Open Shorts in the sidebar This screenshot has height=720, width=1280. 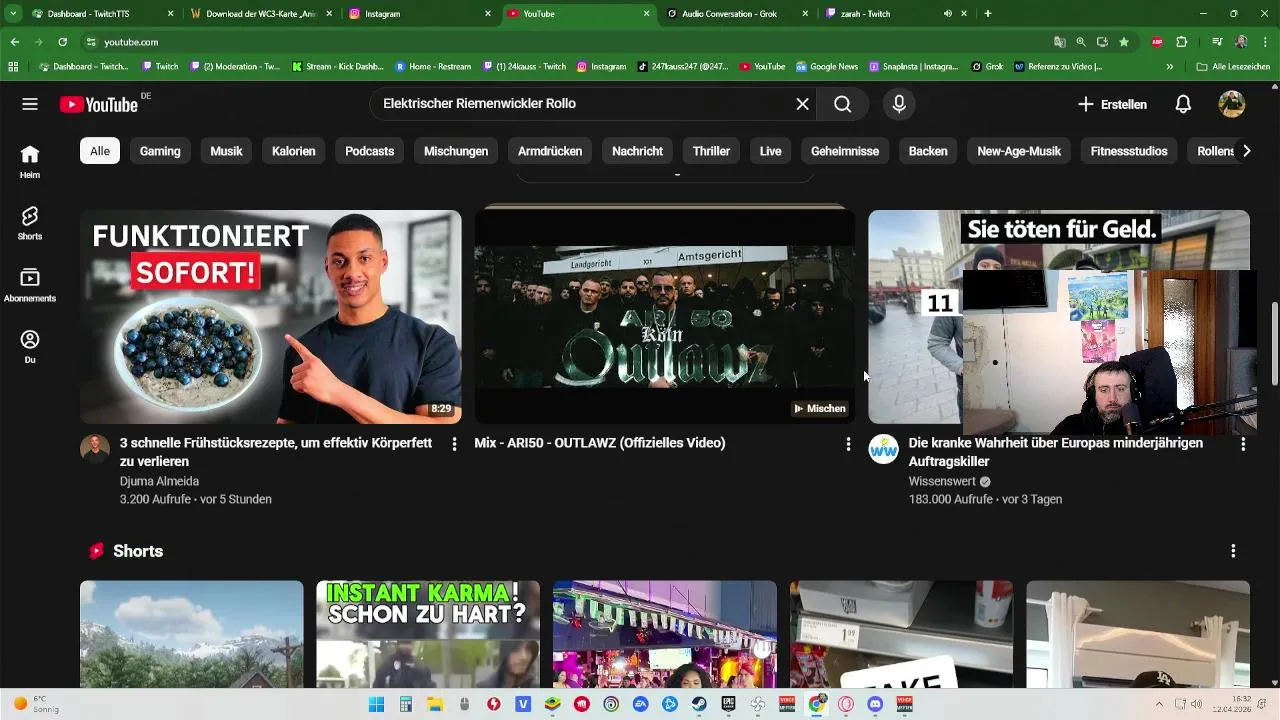pos(30,223)
